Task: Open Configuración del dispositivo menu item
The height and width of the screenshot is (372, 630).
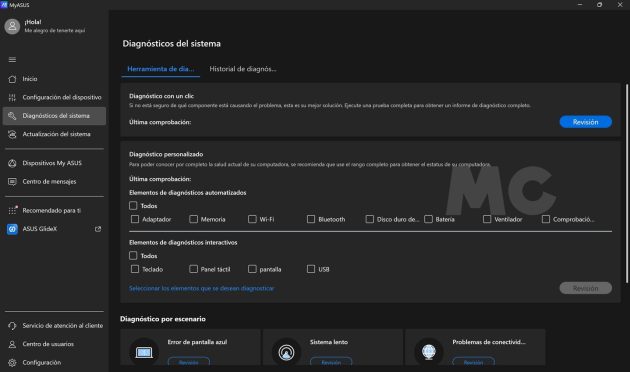Action: coord(54,98)
